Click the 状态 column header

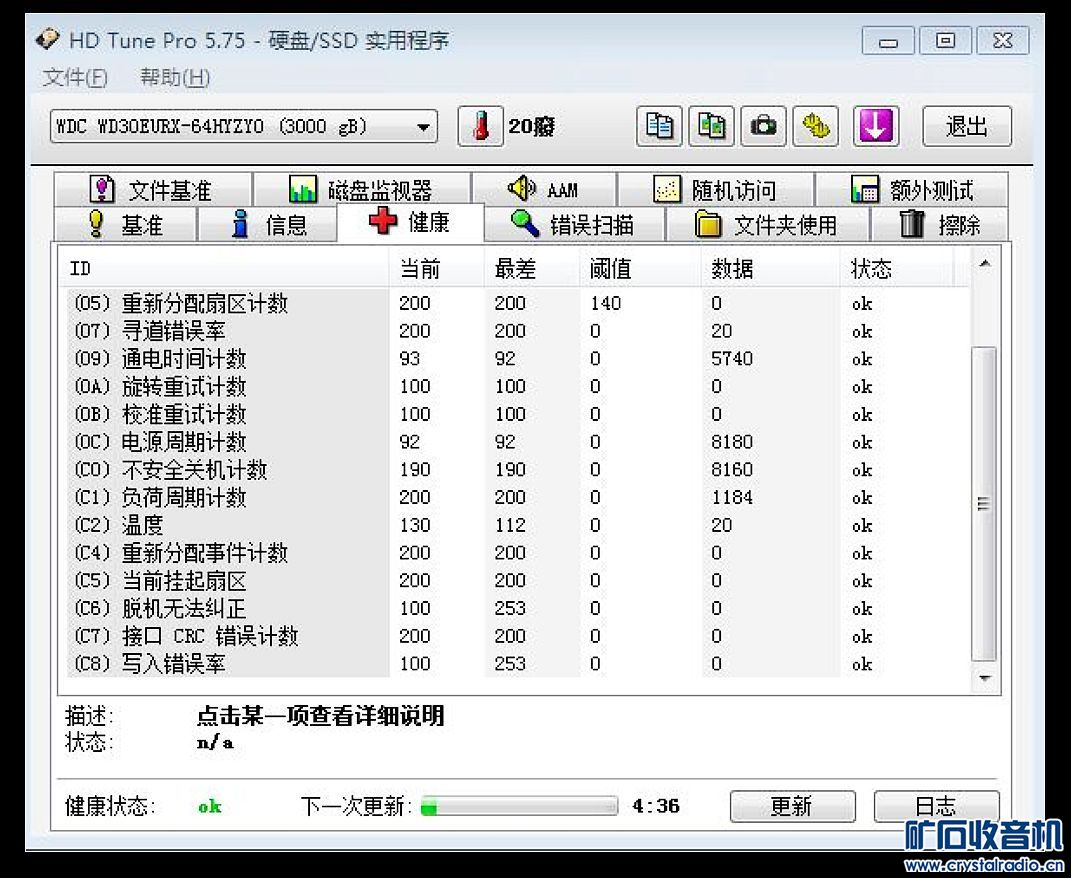coord(897,269)
